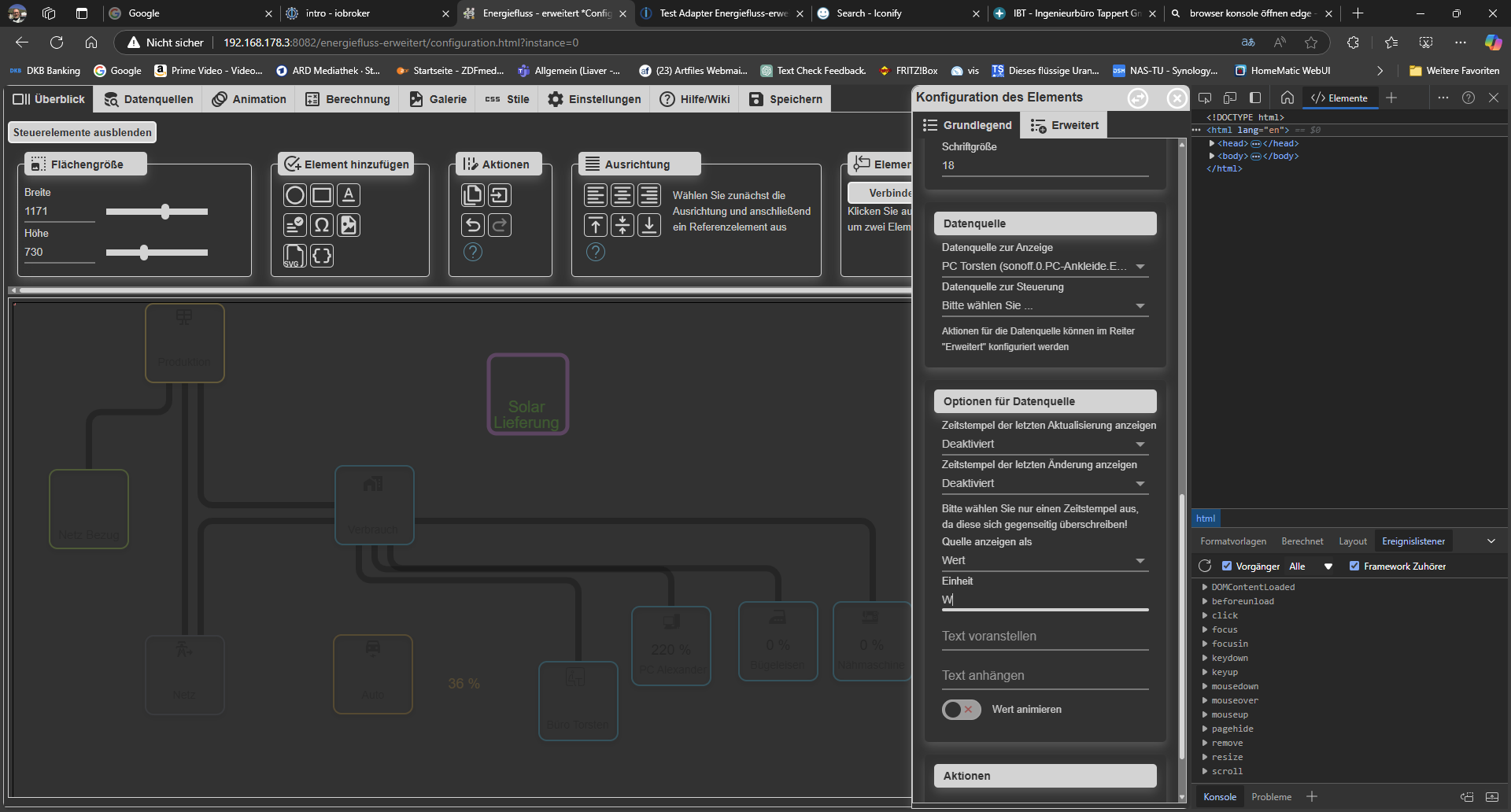This screenshot has width=1511, height=812.
Task: Open browser extensions puzzle icon
Action: [x=1353, y=42]
